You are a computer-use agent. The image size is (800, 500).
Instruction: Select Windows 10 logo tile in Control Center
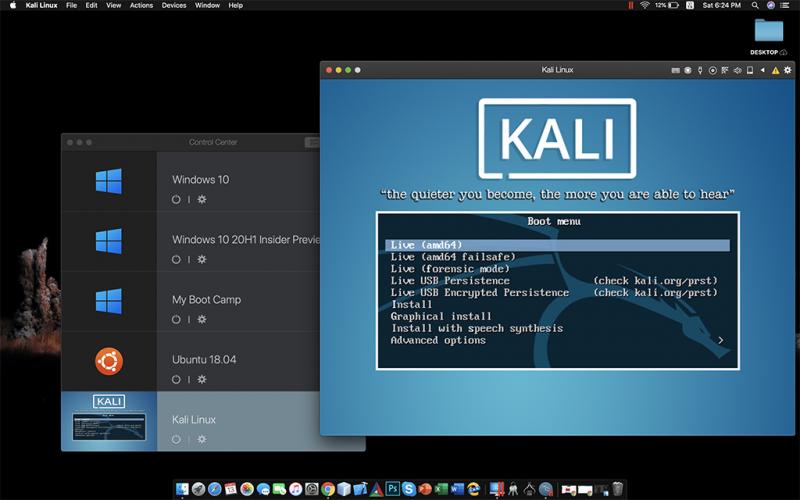pos(109,181)
